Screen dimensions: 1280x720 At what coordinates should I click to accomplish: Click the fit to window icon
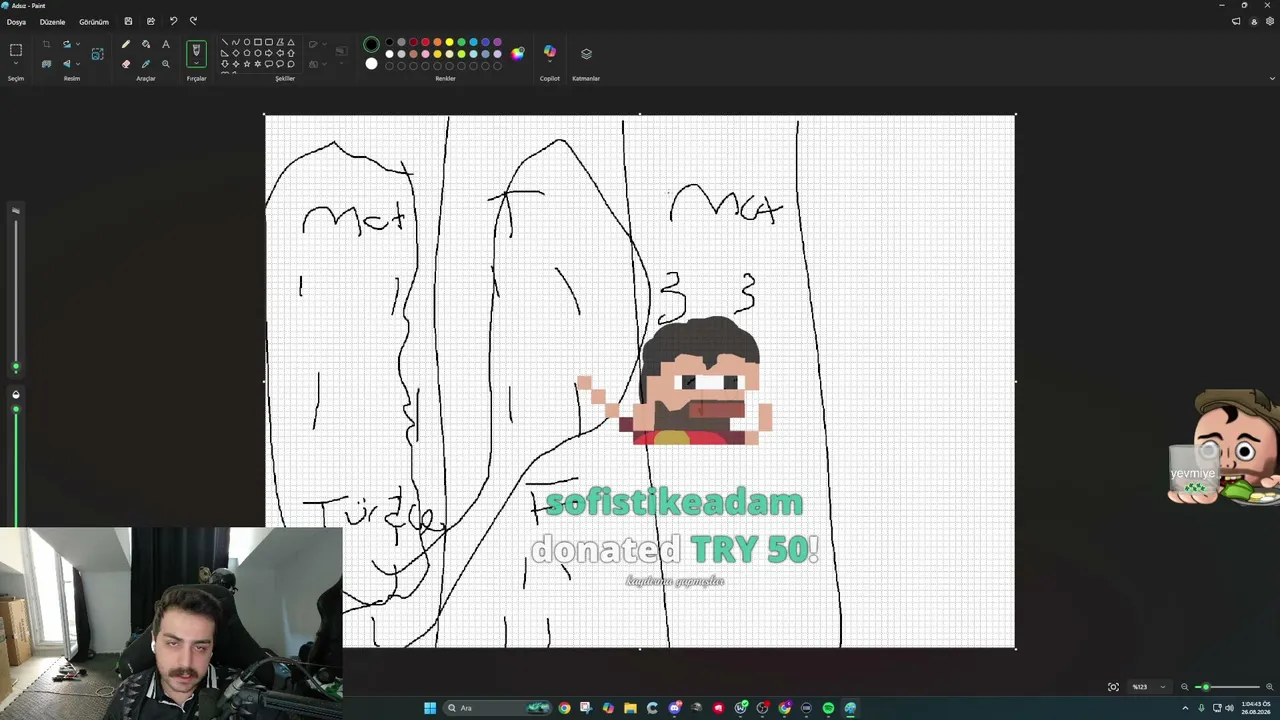1113,687
